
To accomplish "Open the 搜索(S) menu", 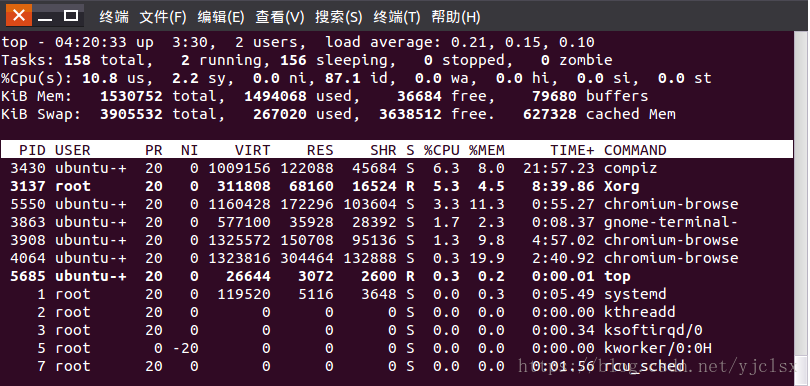I will coord(339,17).
